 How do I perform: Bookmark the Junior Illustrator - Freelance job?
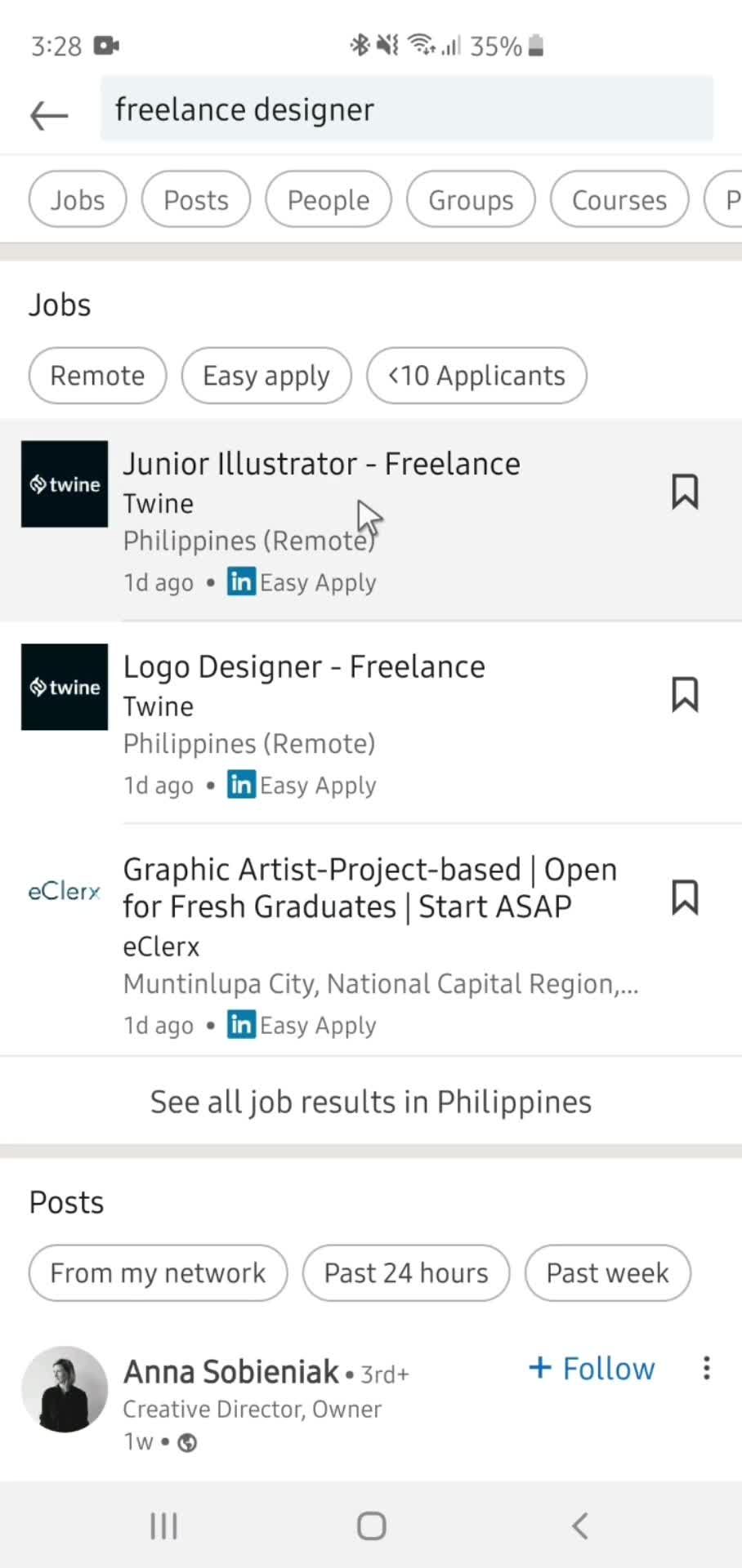[685, 492]
